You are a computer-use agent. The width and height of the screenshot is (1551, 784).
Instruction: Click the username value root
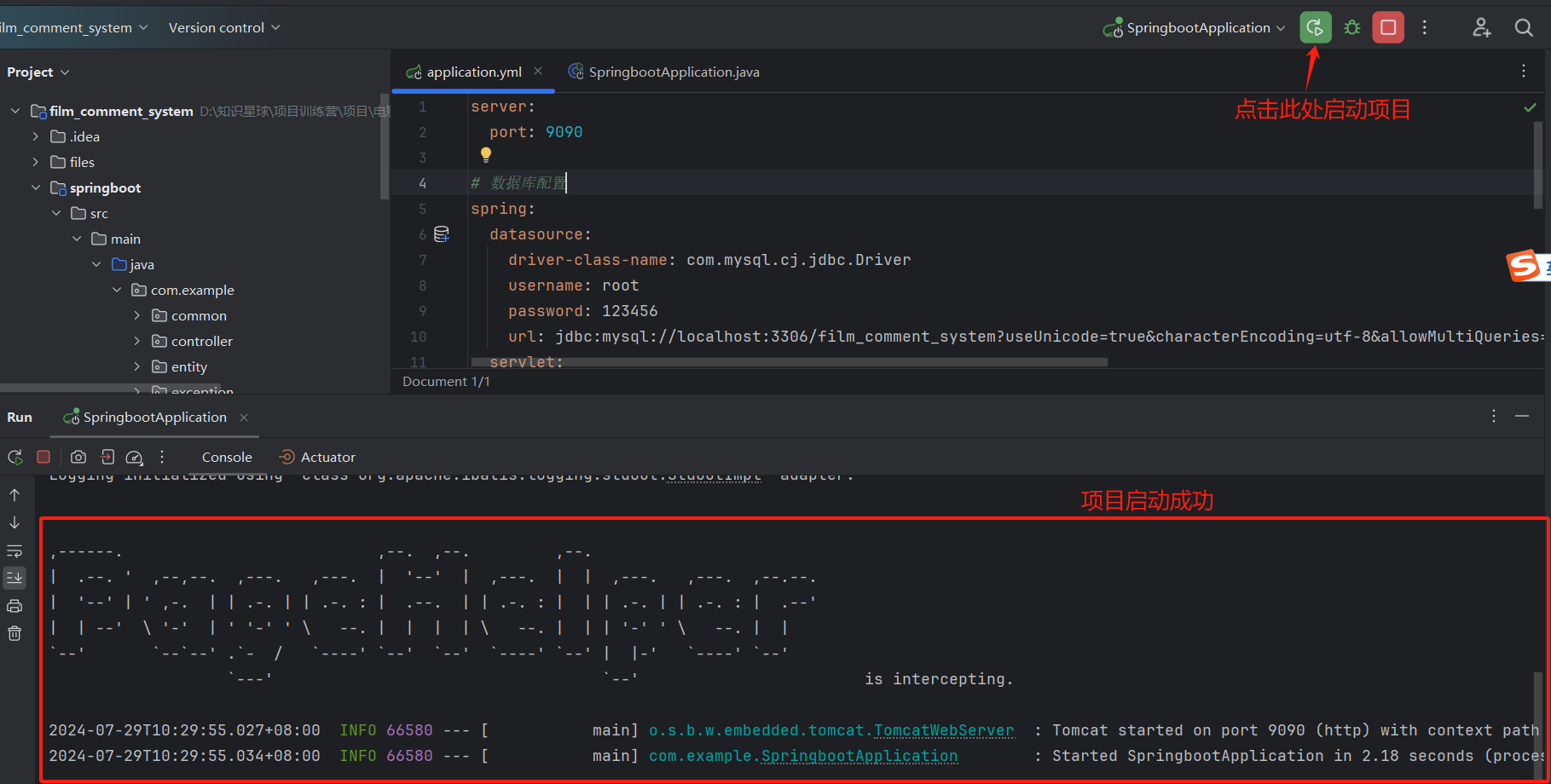(x=620, y=285)
